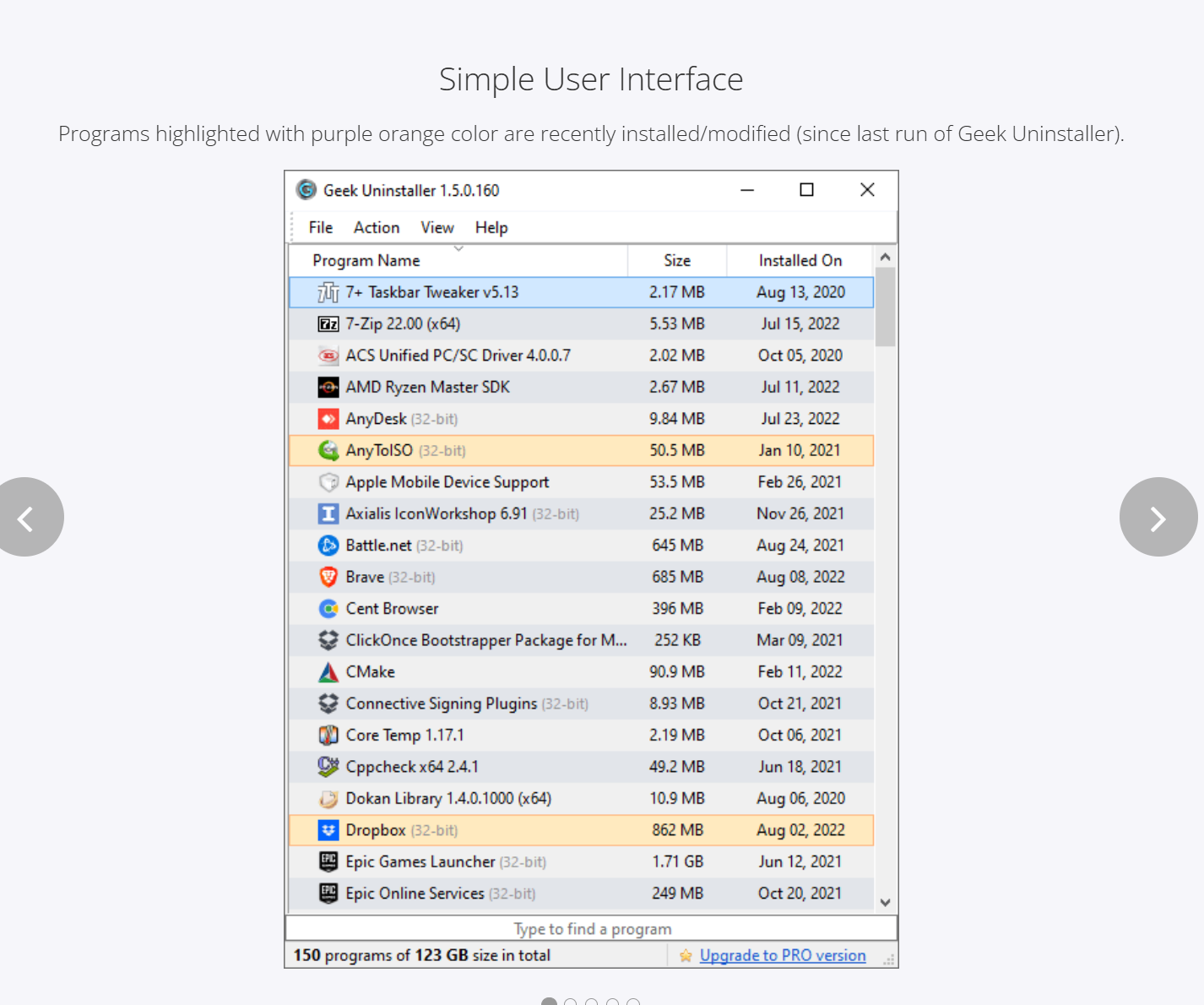Screen dimensions: 1204x1005
Task: Maximize the Geek Uninstaller window
Action: 807,190
